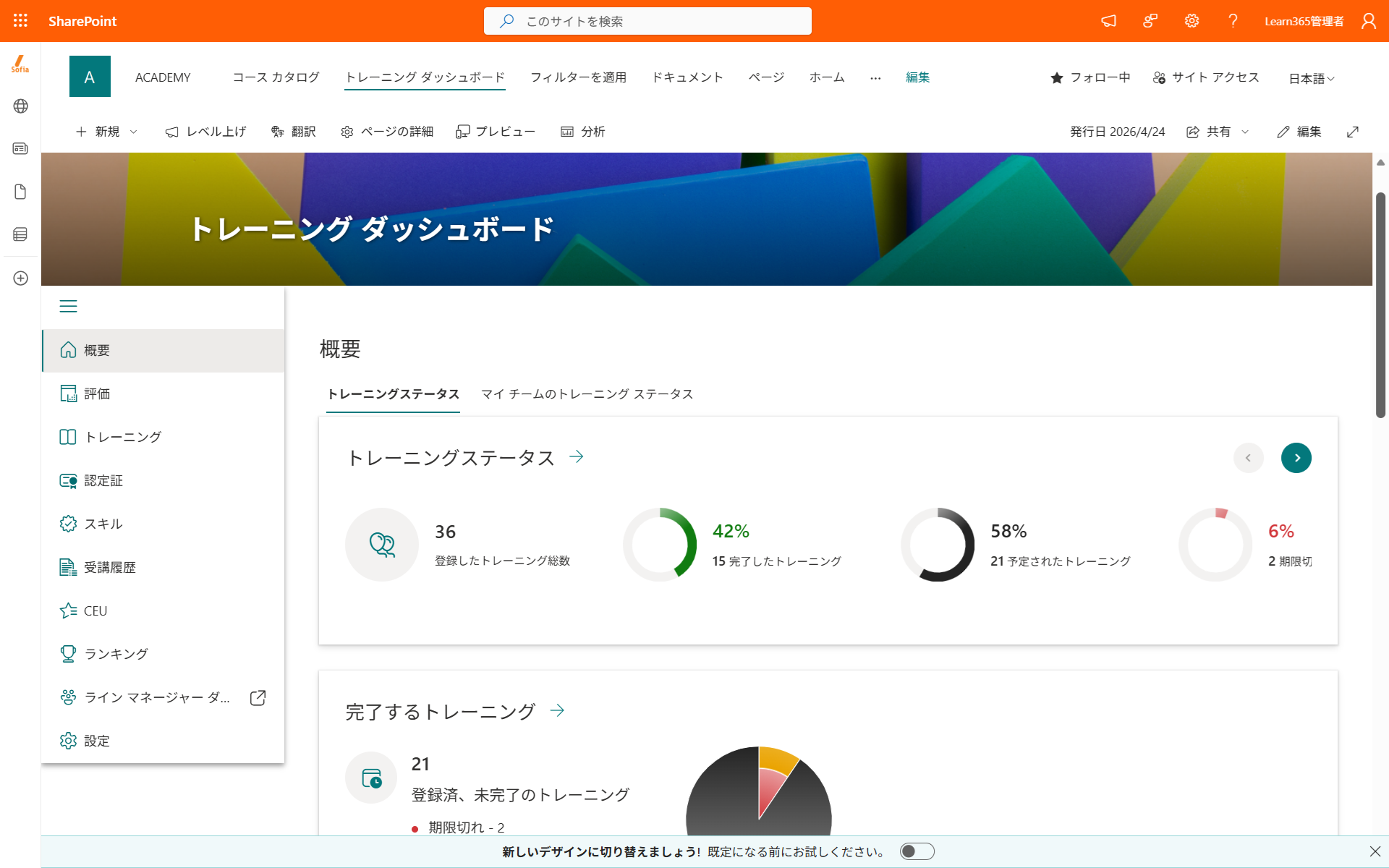Expand the 共有 share dropdown chevron
The width and height of the screenshot is (1389, 868).
point(1245,132)
